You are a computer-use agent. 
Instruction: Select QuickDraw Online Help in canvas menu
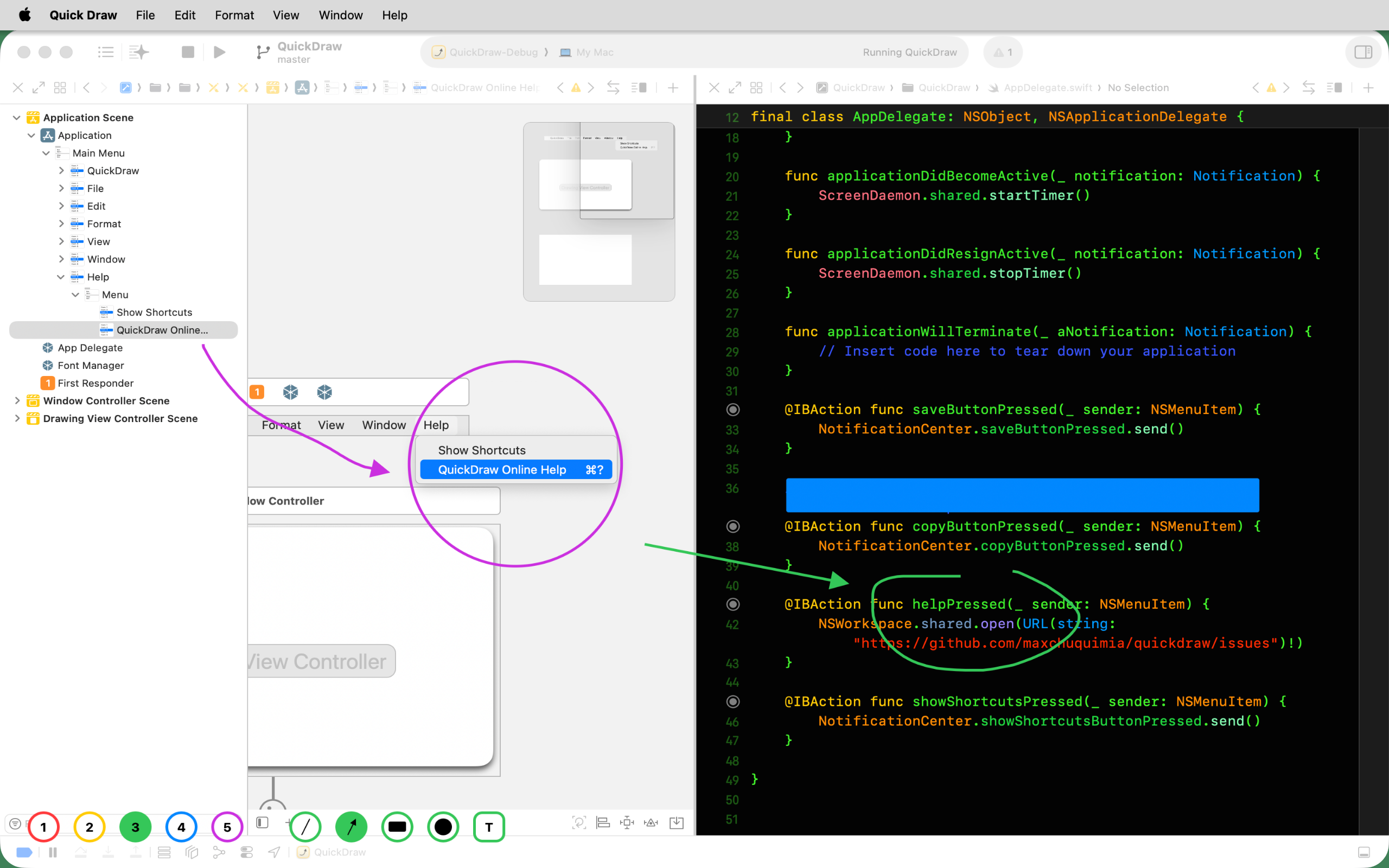516,470
